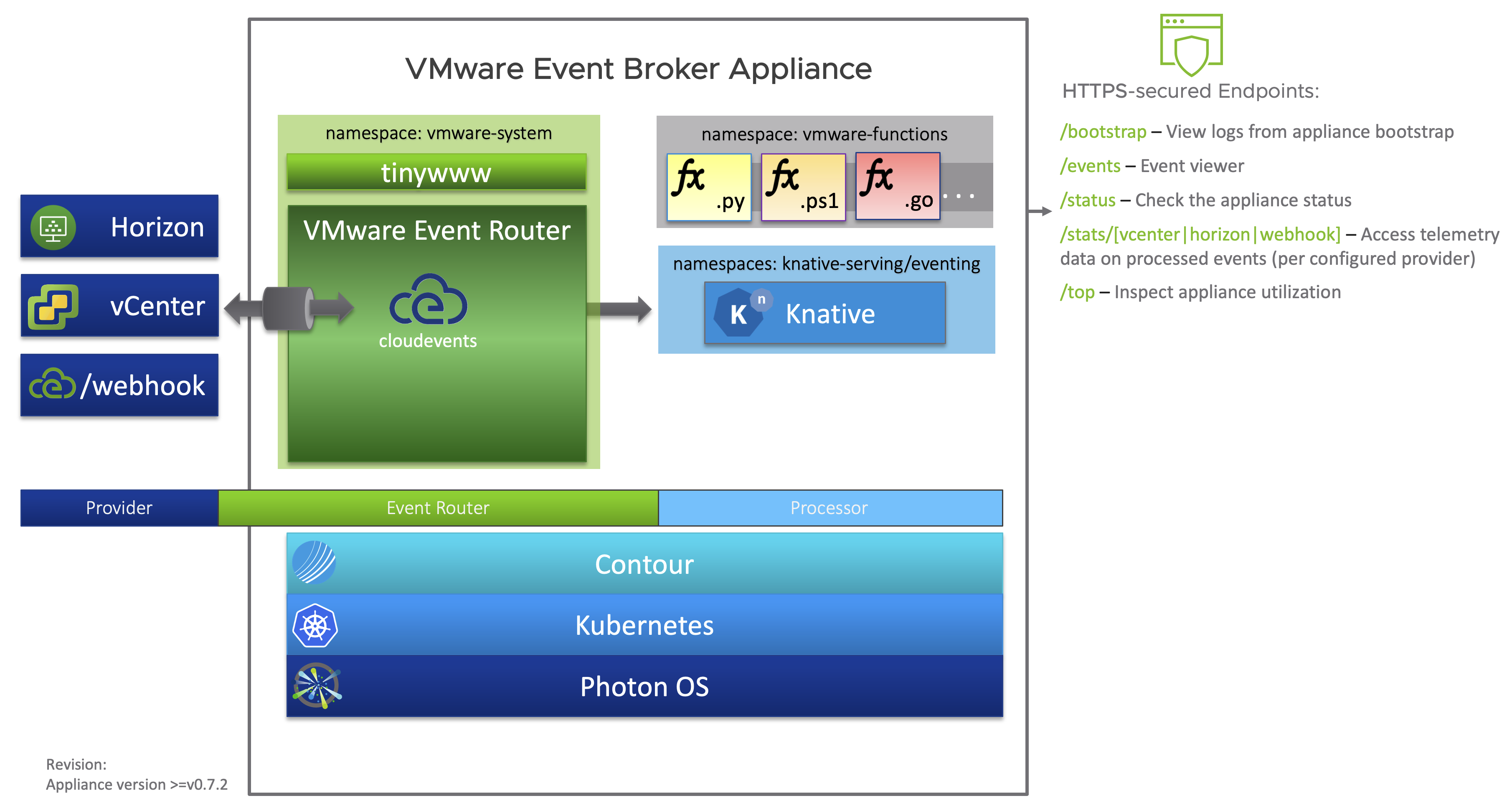Click the Event Router legend segment
The image size is (1512, 811).
pyautogui.click(x=438, y=508)
